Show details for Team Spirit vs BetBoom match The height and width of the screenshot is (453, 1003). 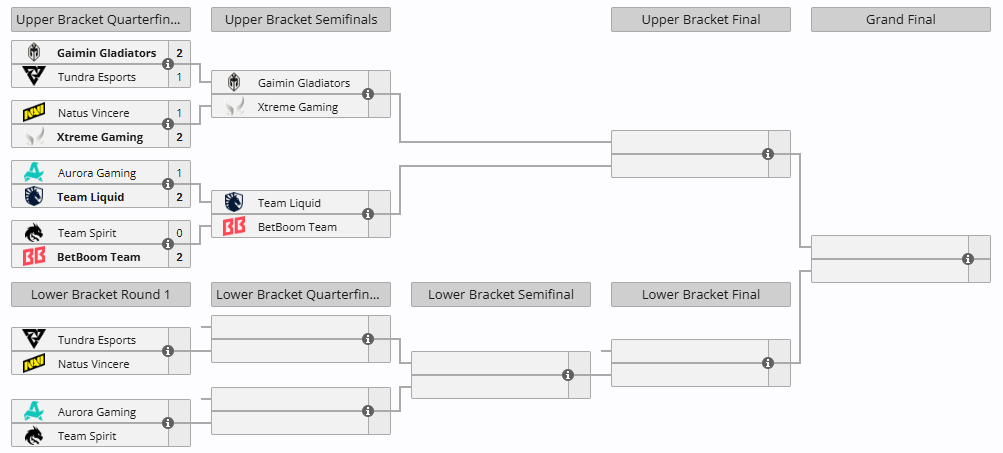coord(168,244)
